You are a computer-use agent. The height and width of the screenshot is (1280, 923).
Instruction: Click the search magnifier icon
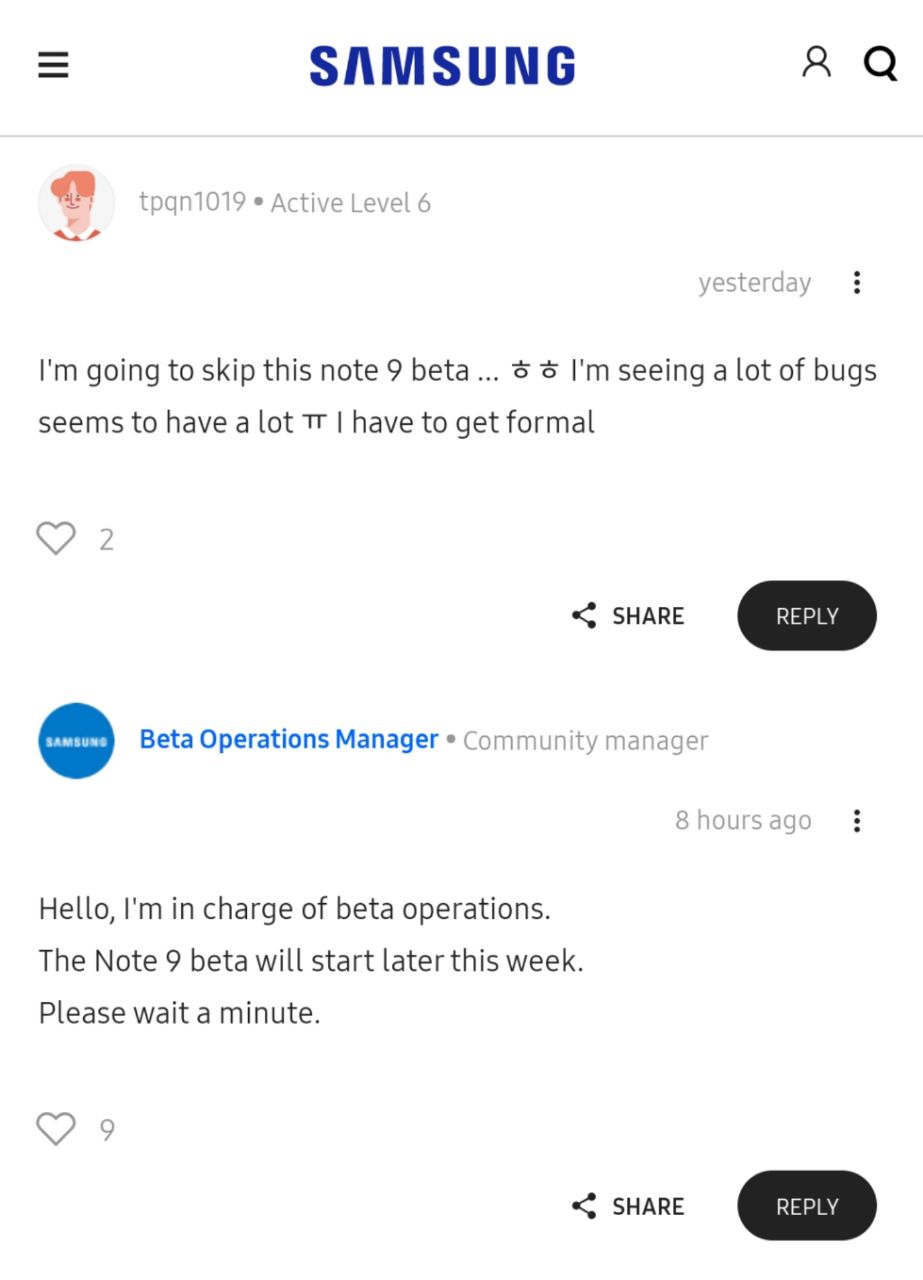(880, 65)
